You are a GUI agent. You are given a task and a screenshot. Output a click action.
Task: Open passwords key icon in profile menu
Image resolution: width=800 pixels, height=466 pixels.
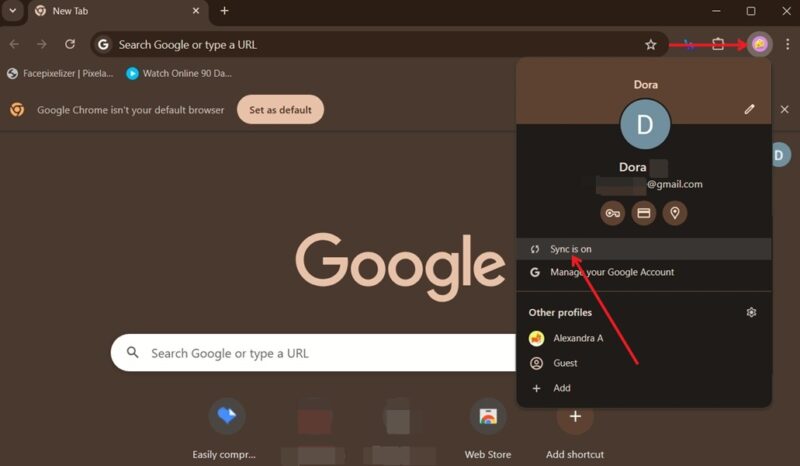tap(613, 213)
